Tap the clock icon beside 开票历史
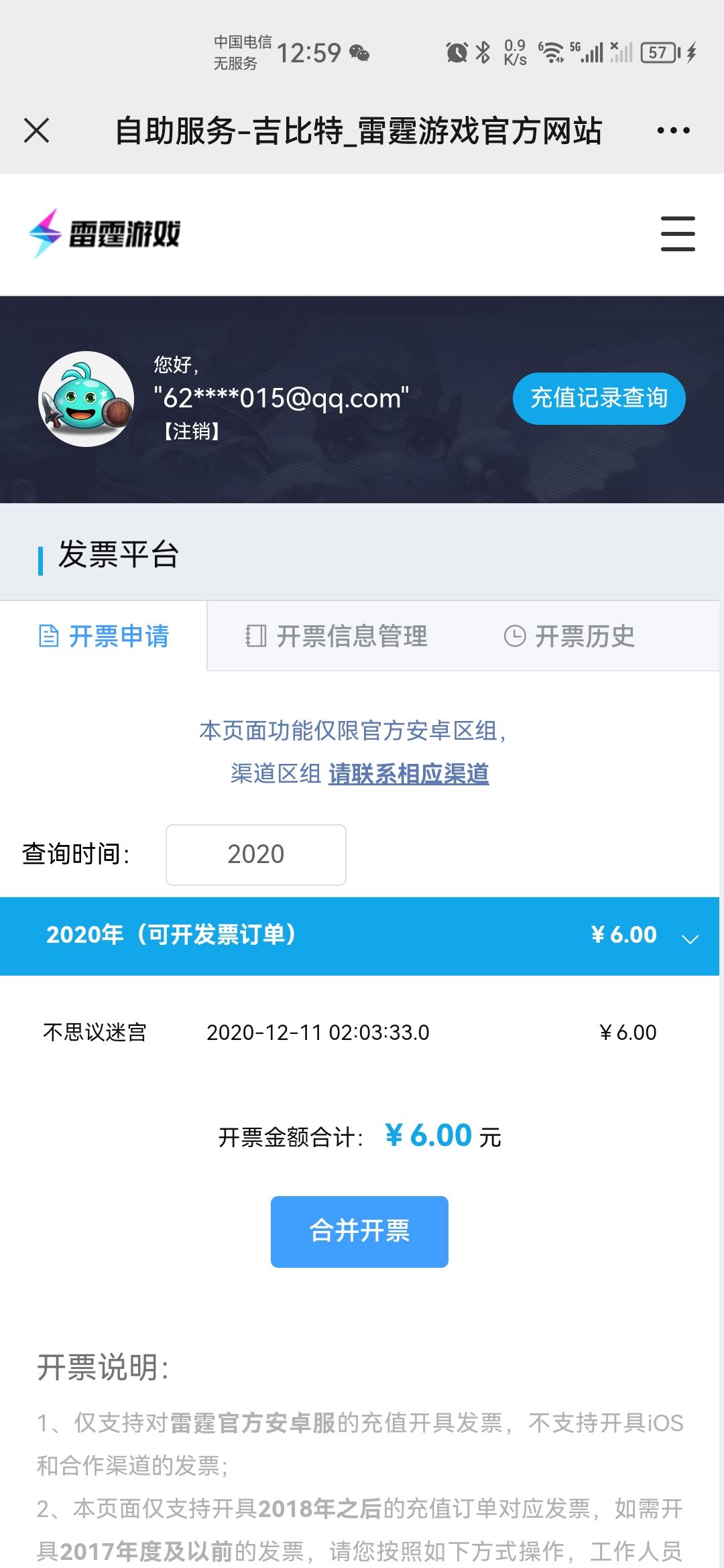The height and width of the screenshot is (1568, 724). 514,636
